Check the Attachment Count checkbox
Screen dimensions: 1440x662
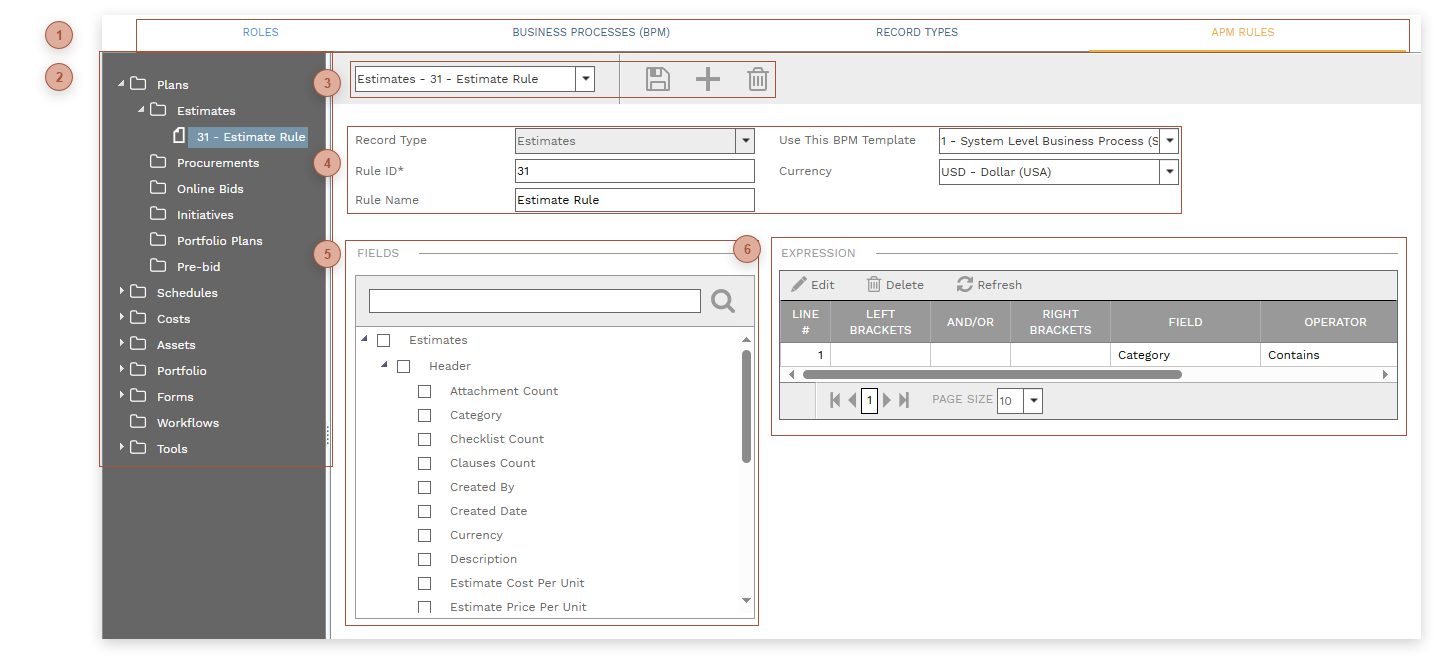coord(424,391)
